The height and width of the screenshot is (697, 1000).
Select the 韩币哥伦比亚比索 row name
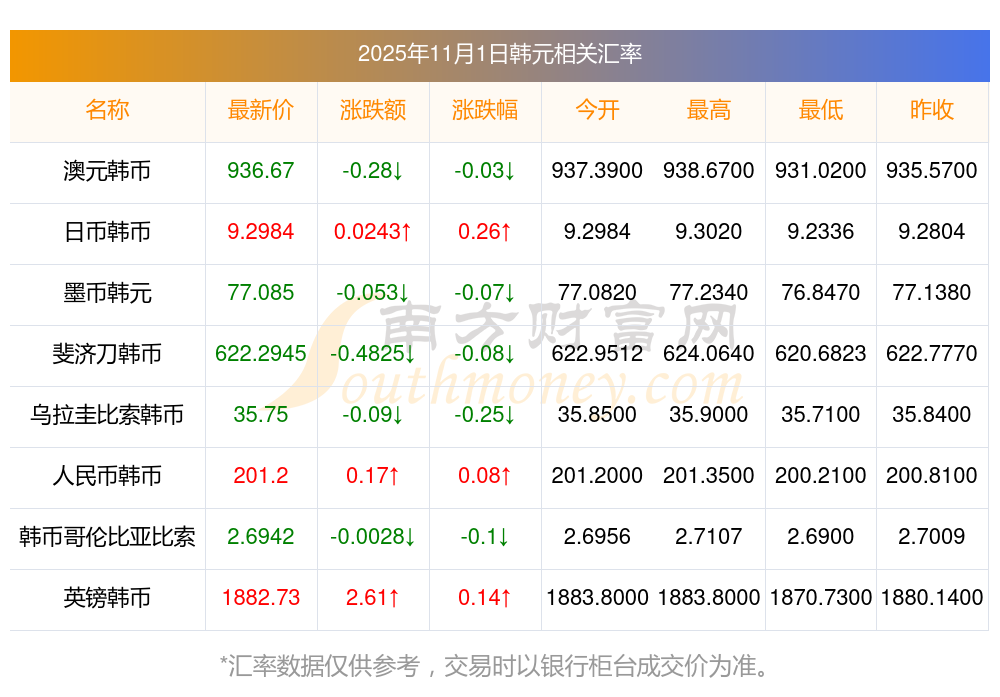pyautogui.click(x=107, y=537)
